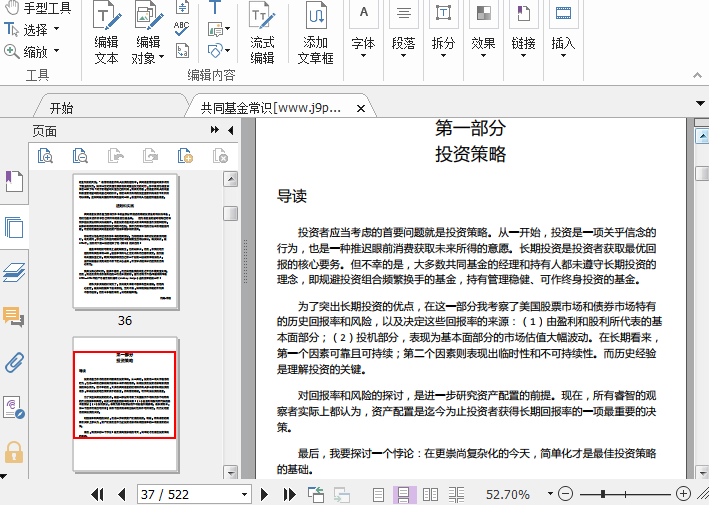Open the Attachments paperclip panel

click(x=14, y=362)
